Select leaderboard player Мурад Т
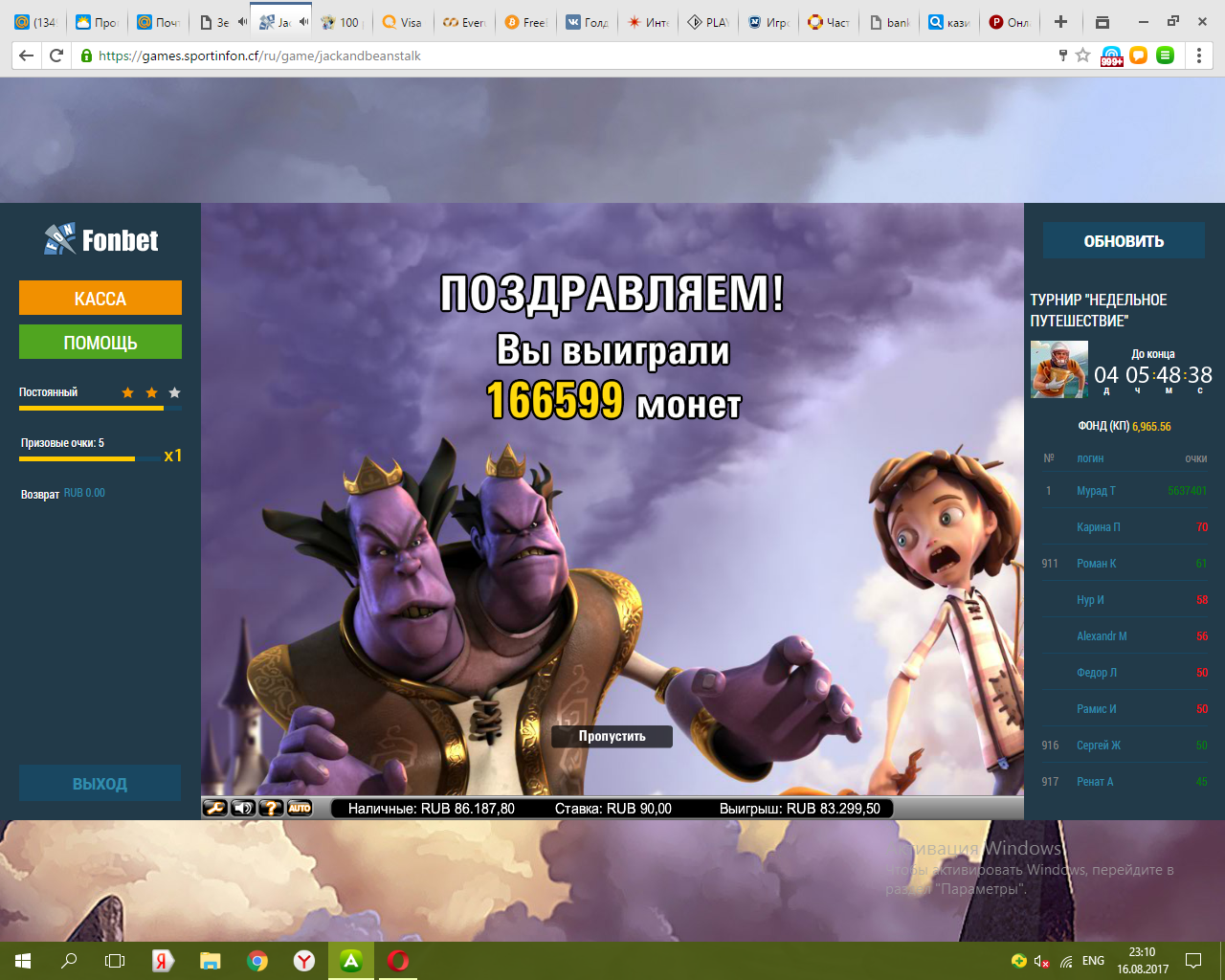Image resolution: width=1225 pixels, height=980 pixels. [1096, 491]
